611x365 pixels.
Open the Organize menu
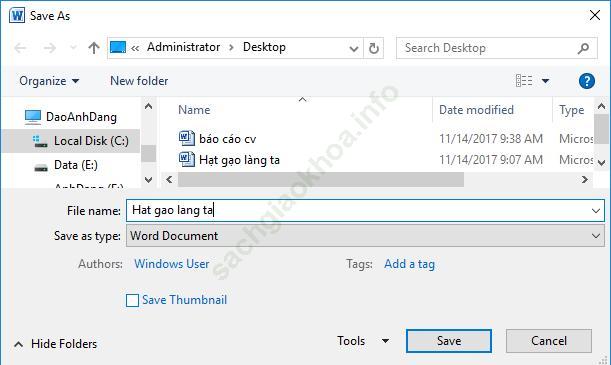point(49,81)
